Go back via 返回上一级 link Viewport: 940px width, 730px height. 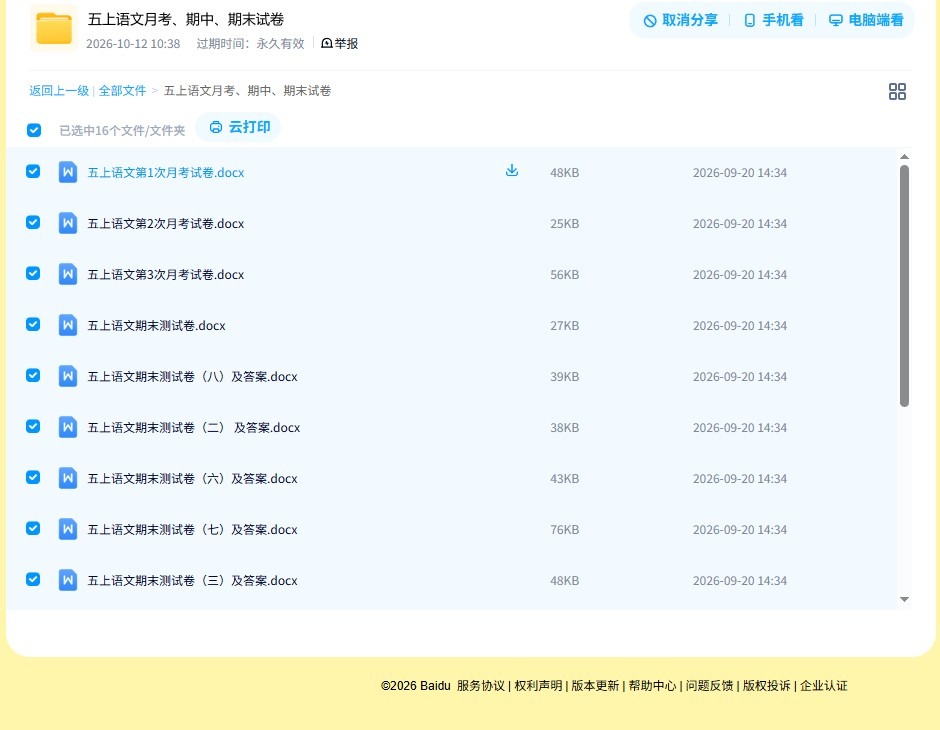pyautogui.click(x=59, y=91)
